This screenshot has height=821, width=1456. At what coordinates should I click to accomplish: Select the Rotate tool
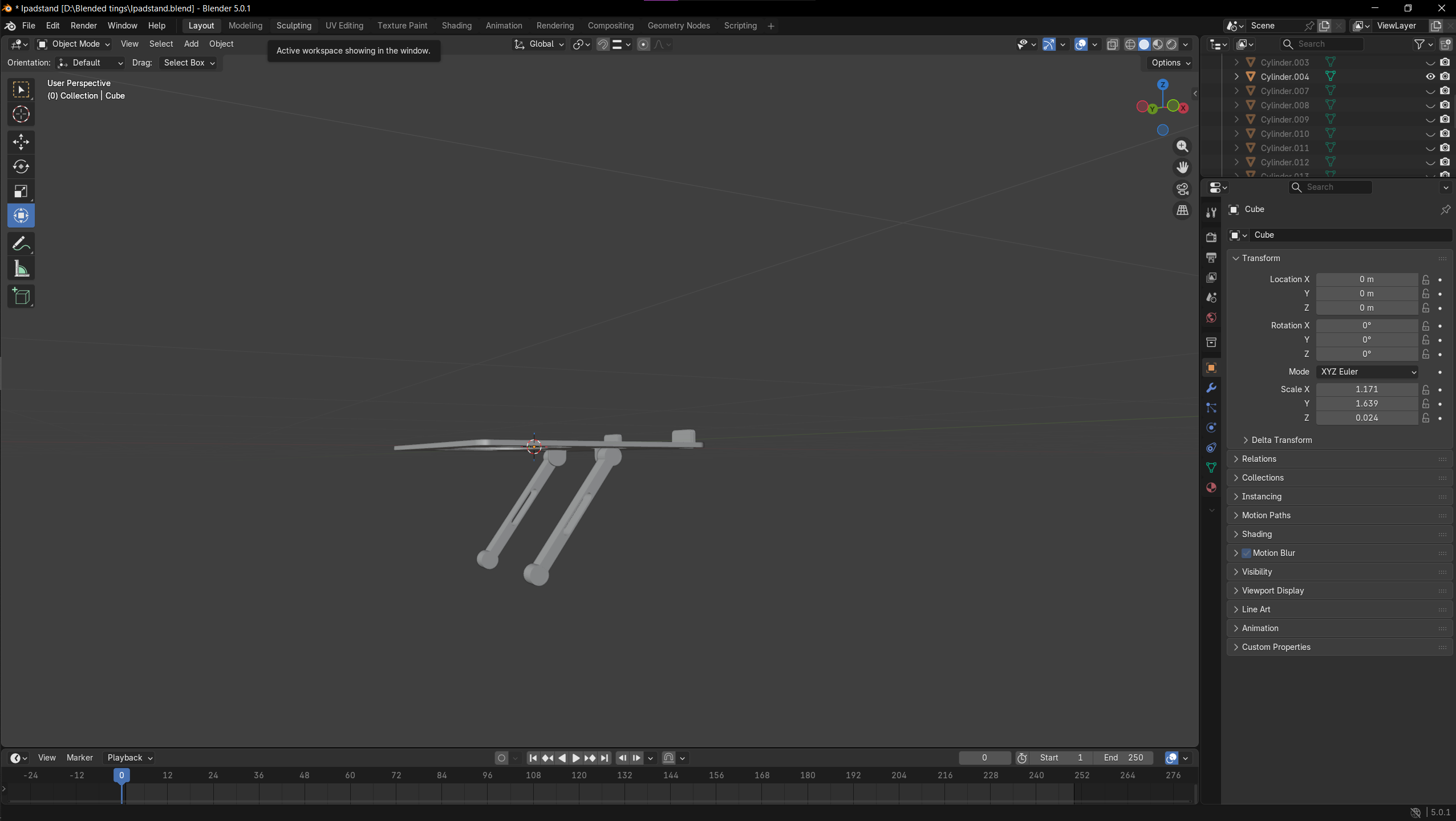[21, 166]
